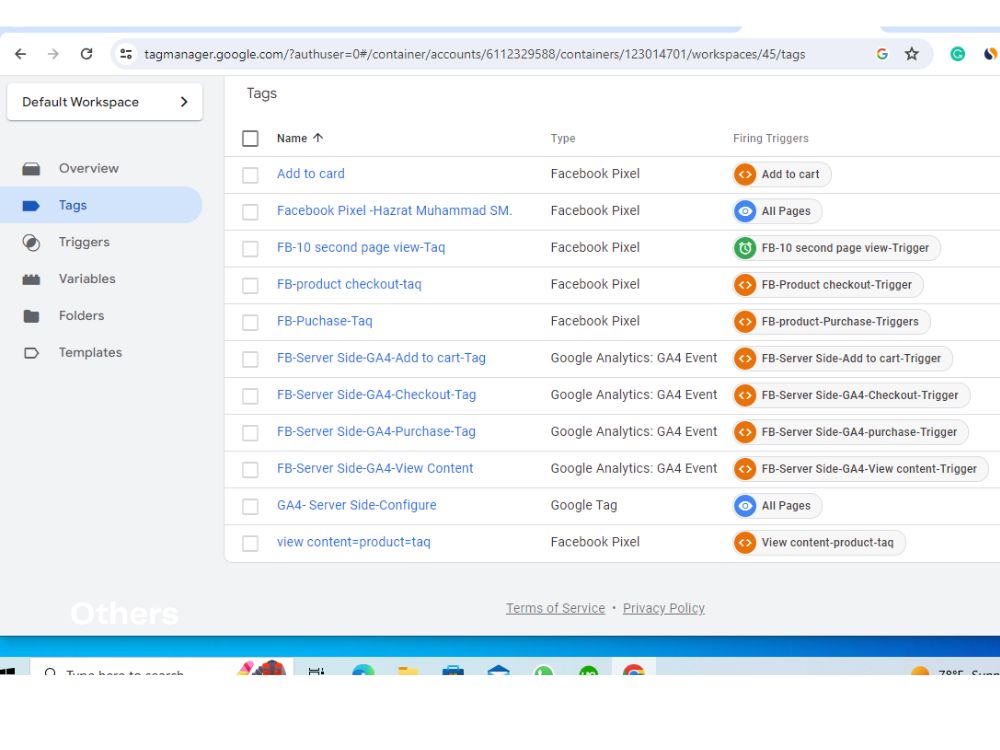
Task: Check the Add to card tag checkbox
Action: point(250,175)
